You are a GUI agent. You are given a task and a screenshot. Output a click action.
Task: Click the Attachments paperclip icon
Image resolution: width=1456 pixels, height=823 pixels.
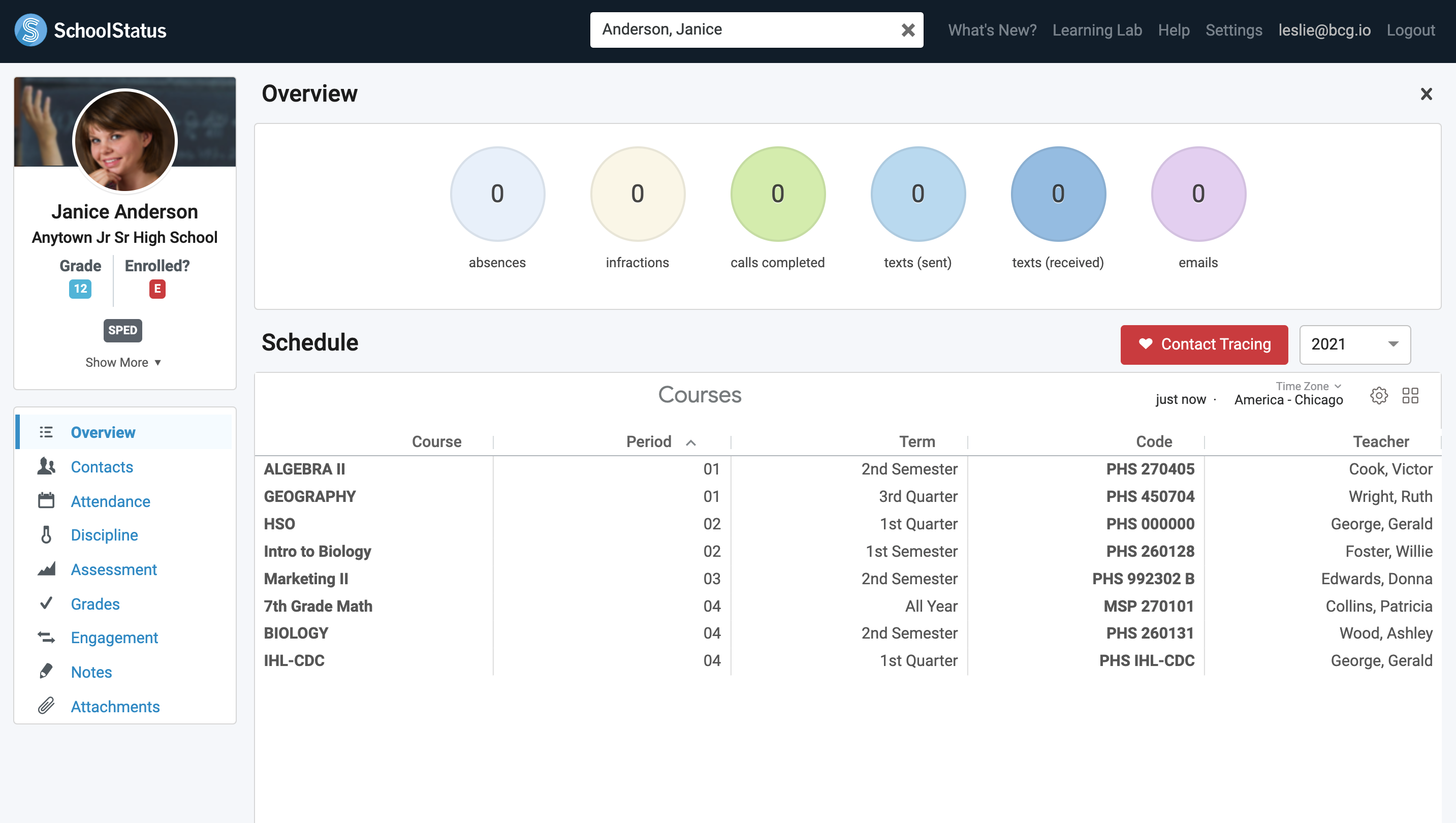tap(46, 706)
